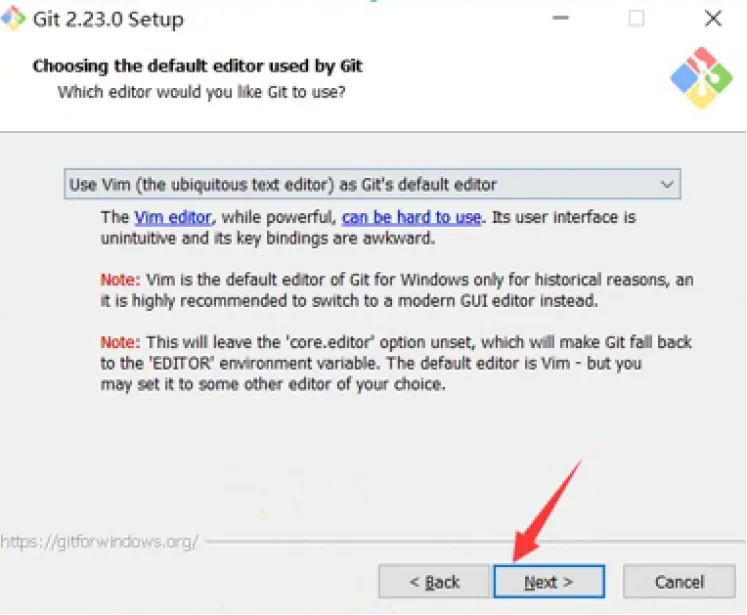Click the 'Git 2.23.0 Setup' title bar text
The height and width of the screenshot is (615, 747).
point(108,20)
